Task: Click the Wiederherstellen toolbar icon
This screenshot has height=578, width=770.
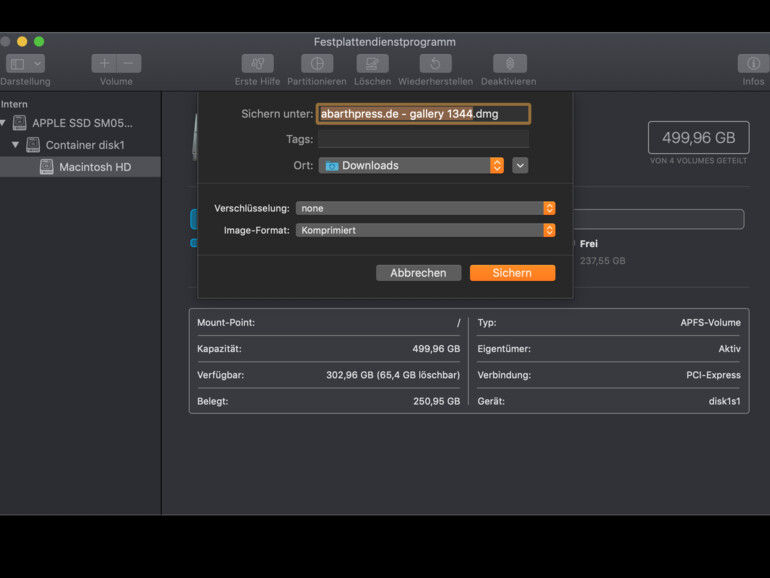Action: tap(435, 64)
